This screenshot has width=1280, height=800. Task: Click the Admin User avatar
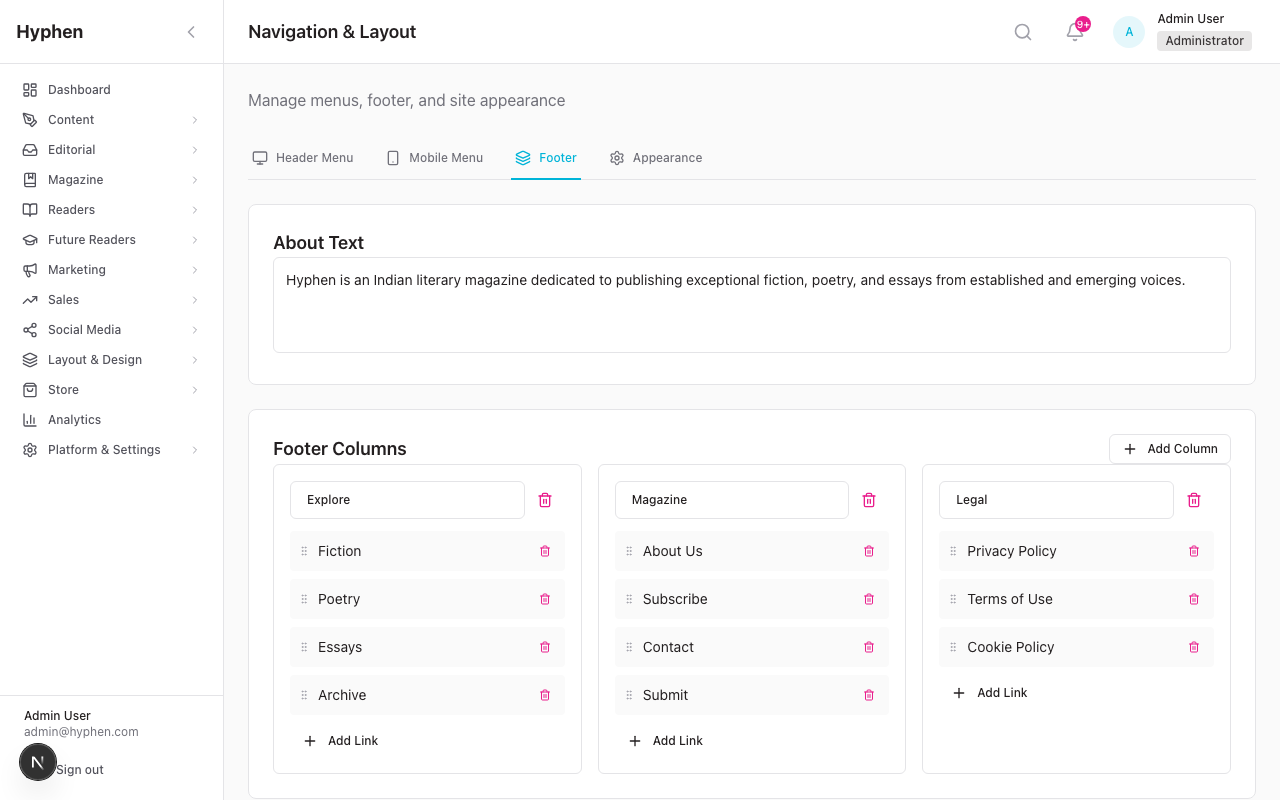pos(1128,31)
